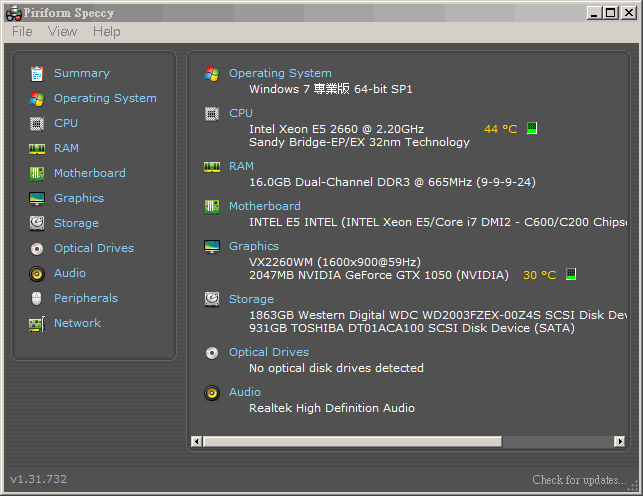Click the CPU chip icon in summary panel

tap(212, 114)
